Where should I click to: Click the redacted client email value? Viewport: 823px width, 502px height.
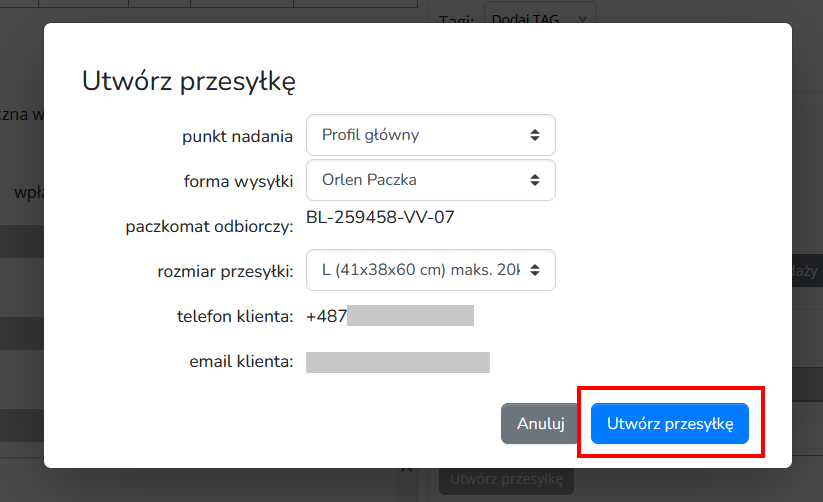397,362
